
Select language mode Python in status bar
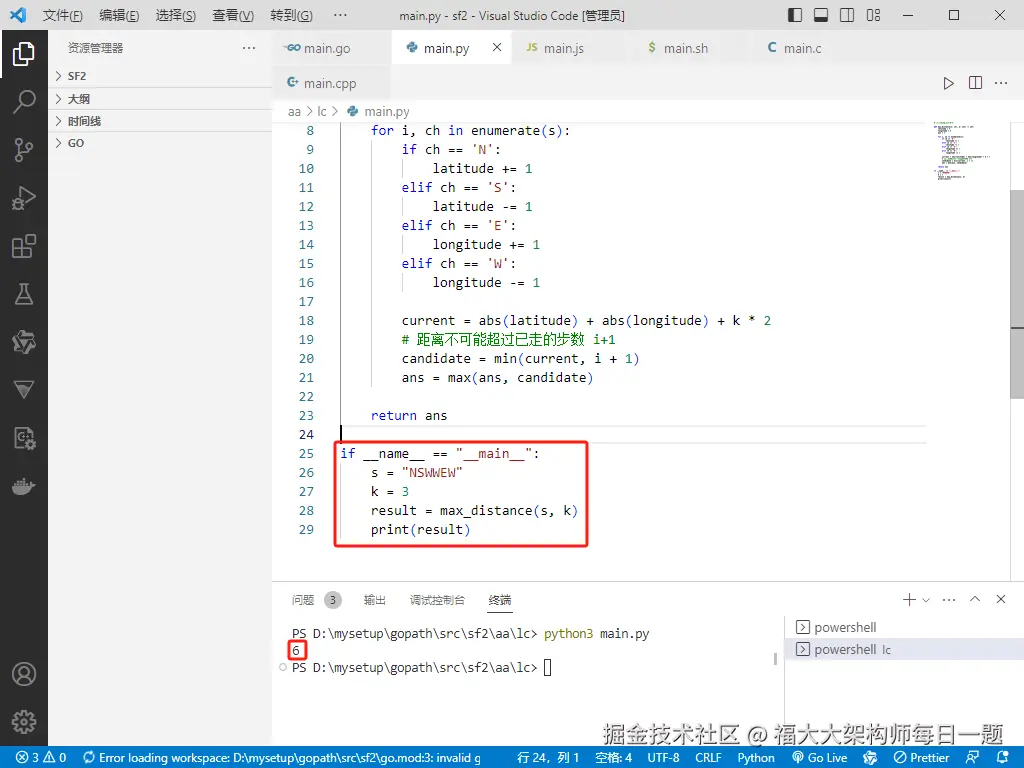coord(756,758)
